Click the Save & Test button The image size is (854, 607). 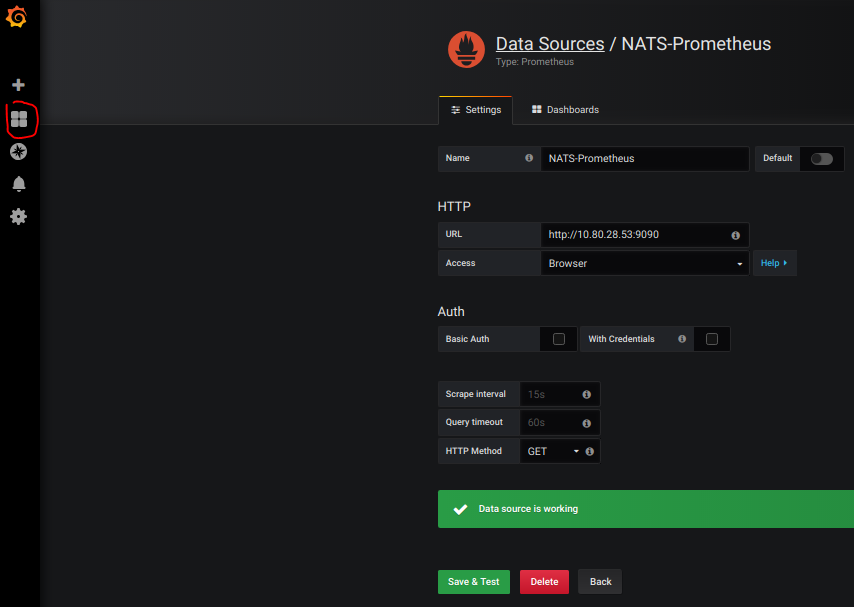coord(473,581)
